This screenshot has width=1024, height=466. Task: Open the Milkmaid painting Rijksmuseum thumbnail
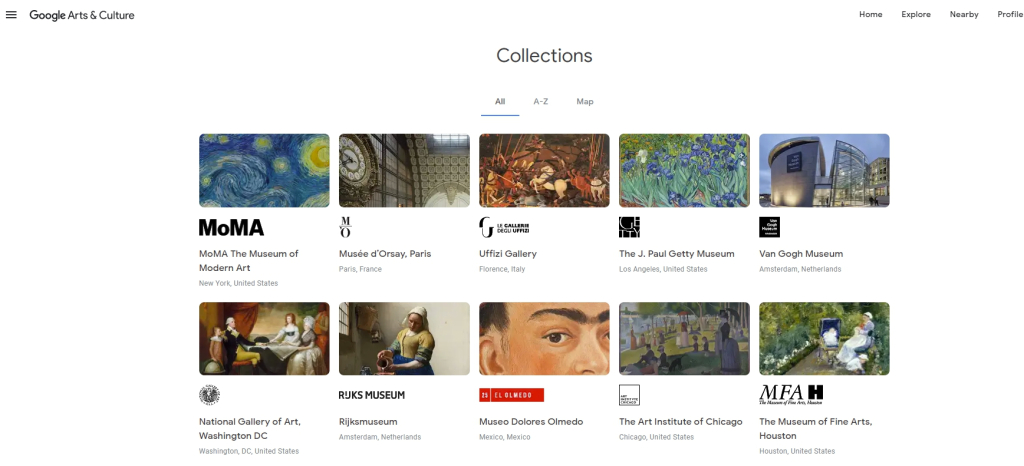(x=404, y=338)
